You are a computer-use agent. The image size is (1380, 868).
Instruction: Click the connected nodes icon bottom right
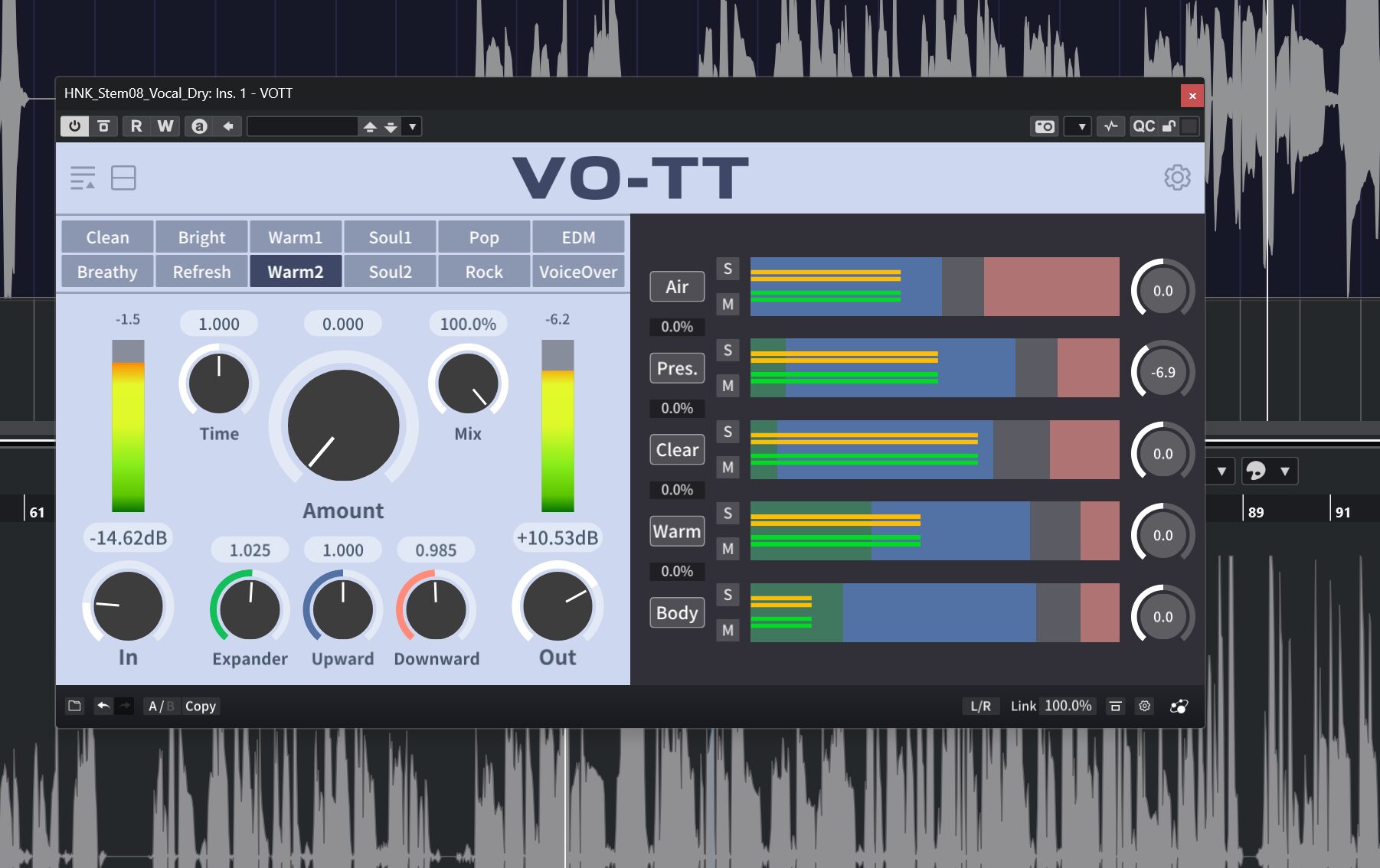[x=1179, y=706]
